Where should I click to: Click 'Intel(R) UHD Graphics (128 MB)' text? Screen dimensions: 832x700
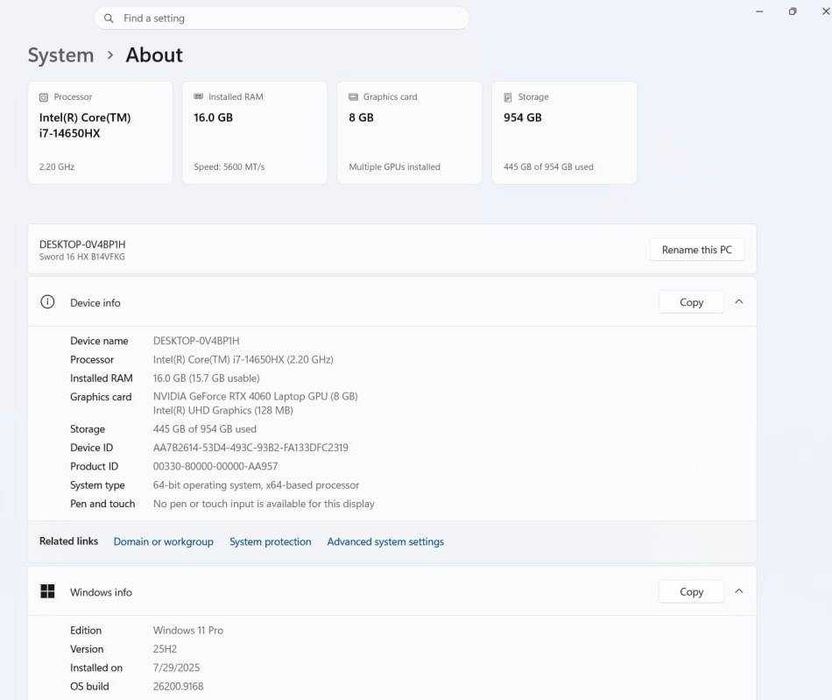pyautogui.click(x=223, y=410)
